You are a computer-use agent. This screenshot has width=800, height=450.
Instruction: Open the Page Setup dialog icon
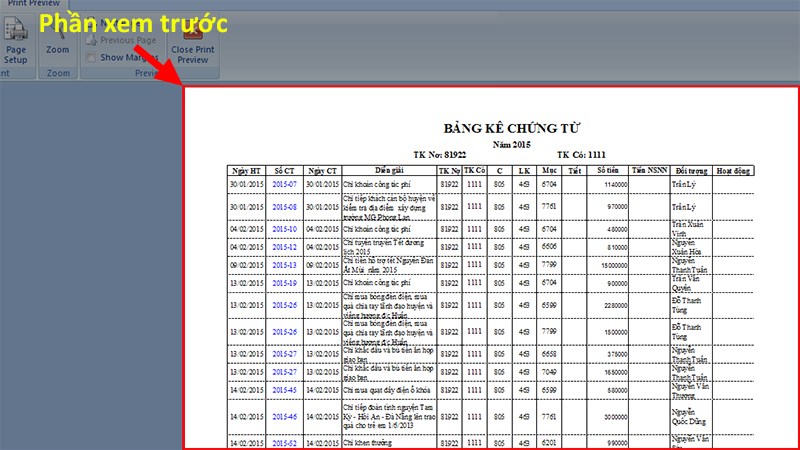[16, 29]
